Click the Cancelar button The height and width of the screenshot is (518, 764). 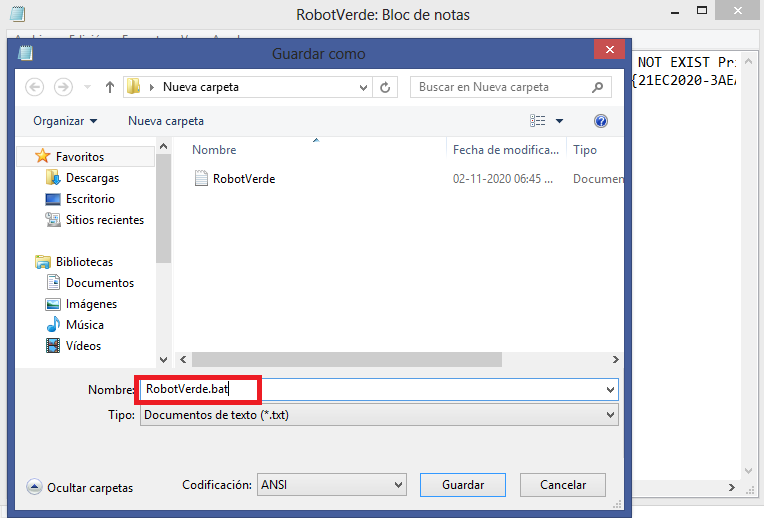pyautogui.click(x=563, y=485)
